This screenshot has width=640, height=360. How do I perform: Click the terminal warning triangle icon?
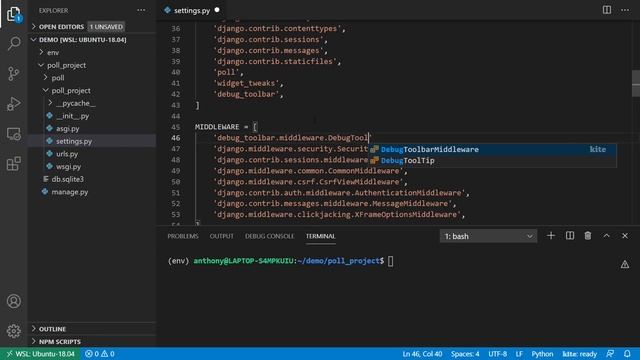tap(624, 264)
